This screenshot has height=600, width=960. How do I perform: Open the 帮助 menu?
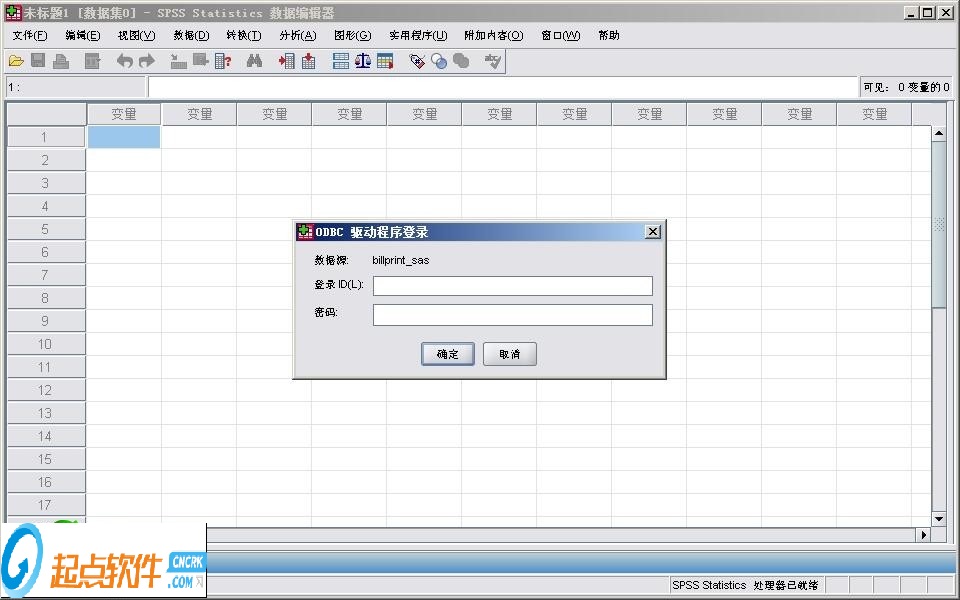tap(609, 36)
